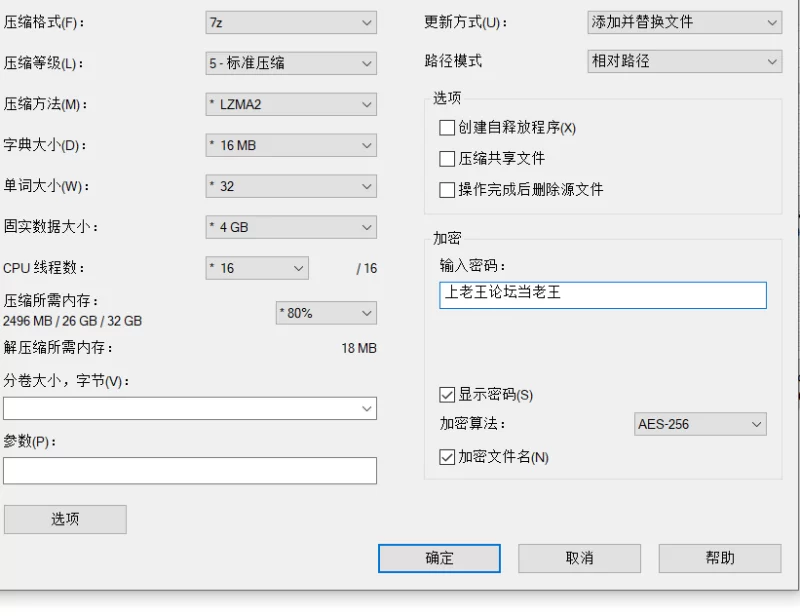Adjust the 固实数据大小 solid block size
This screenshot has width=800, height=616.
point(290,227)
